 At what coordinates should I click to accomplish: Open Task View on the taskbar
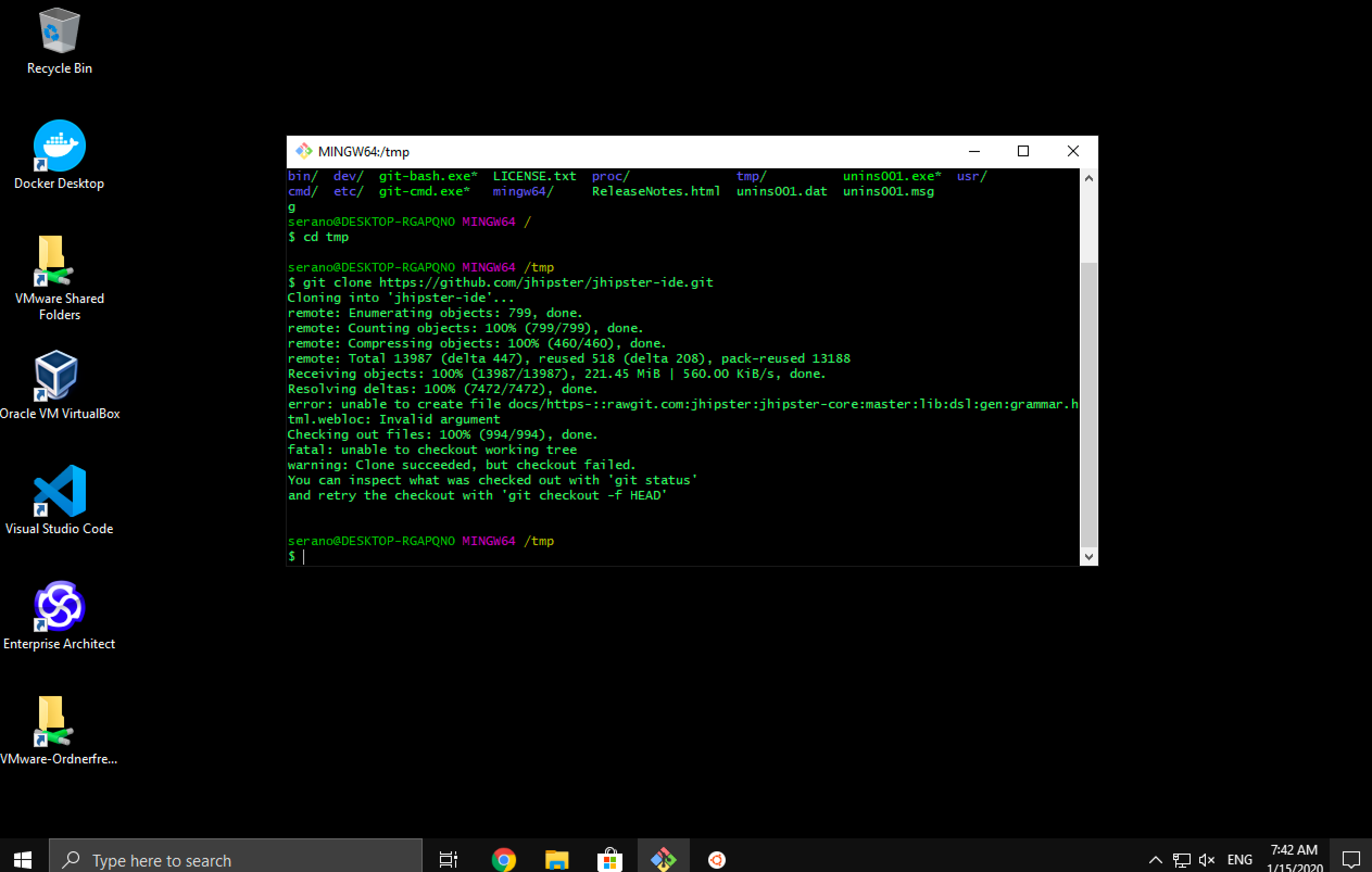(449, 859)
